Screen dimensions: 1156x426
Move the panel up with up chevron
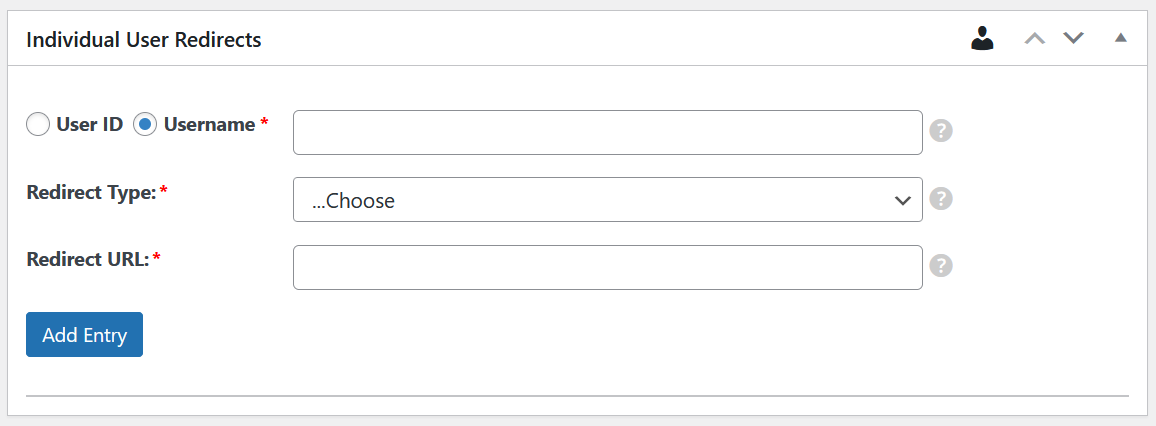tap(1035, 39)
